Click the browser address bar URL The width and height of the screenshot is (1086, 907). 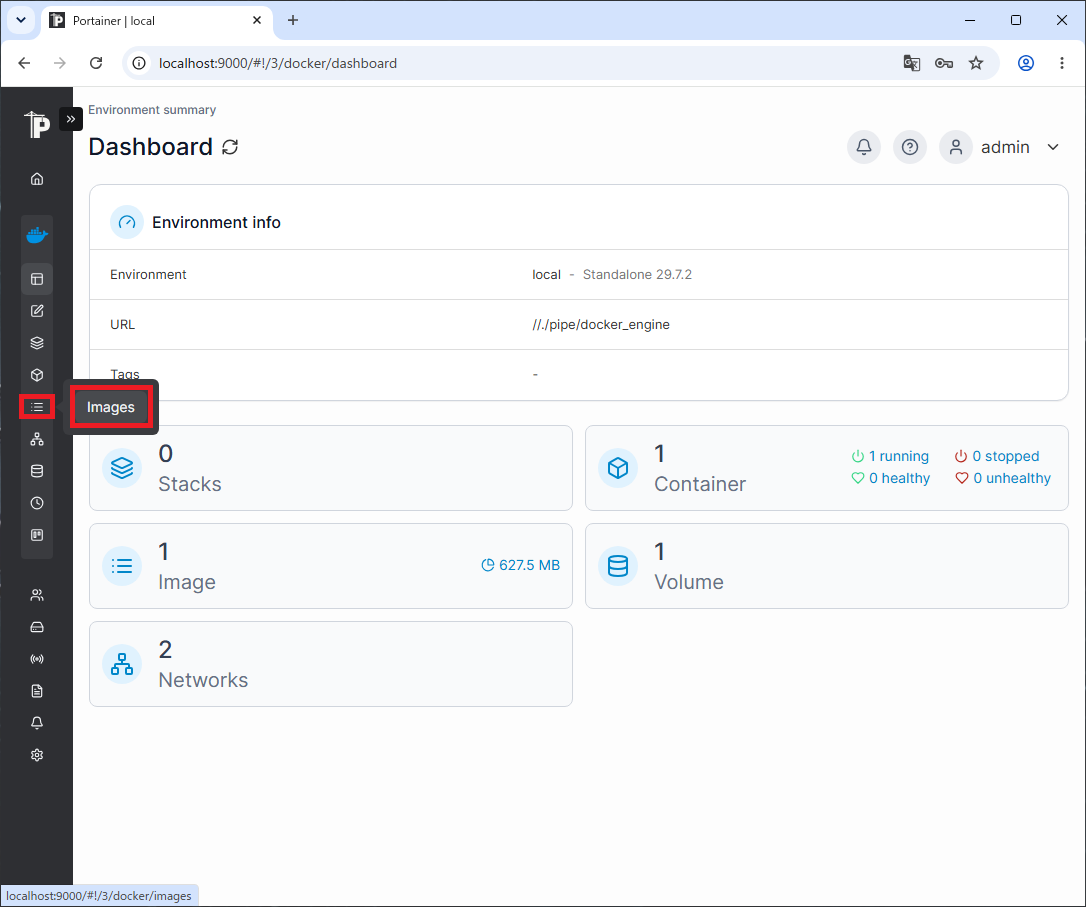pyautogui.click(x=278, y=63)
